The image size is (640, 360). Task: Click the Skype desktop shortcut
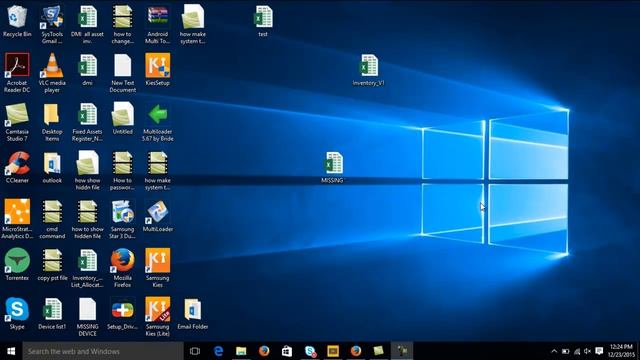17,313
